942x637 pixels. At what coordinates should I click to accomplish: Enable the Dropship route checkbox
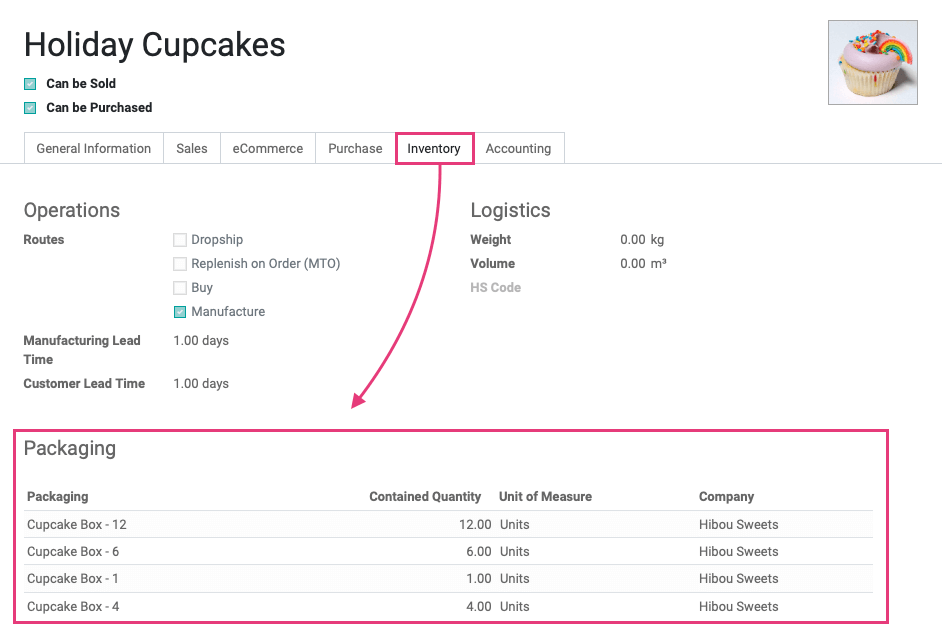[x=180, y=240]
